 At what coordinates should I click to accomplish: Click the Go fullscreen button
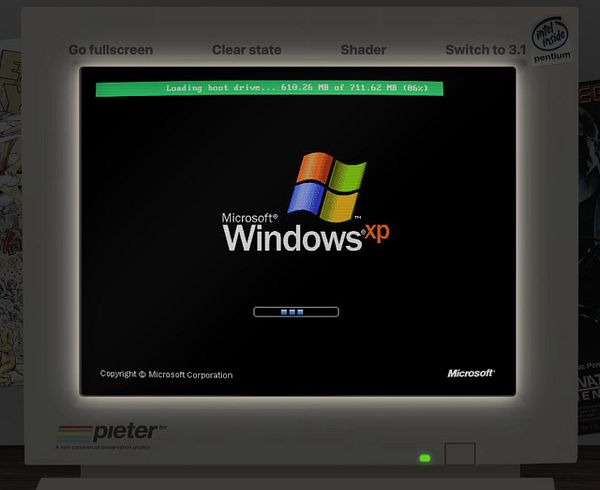[111, 50]
